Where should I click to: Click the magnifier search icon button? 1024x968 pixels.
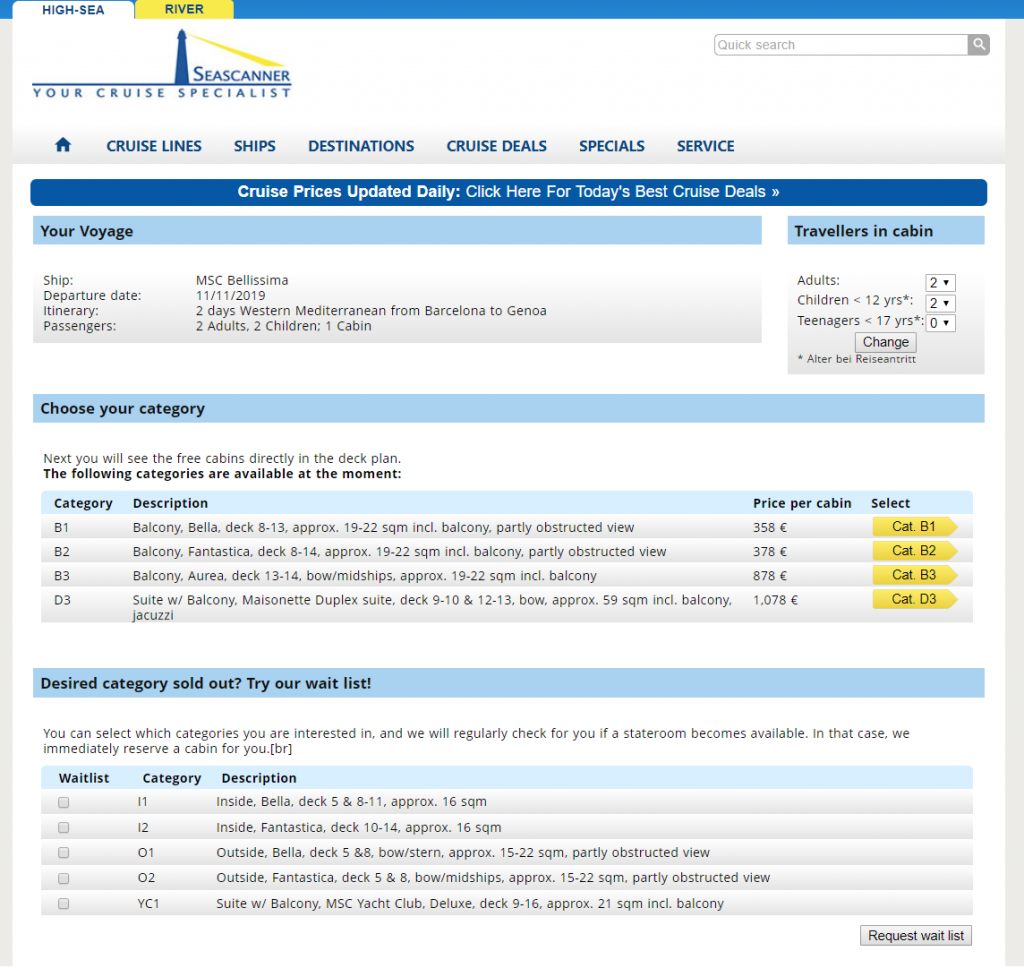click(978, 44)
